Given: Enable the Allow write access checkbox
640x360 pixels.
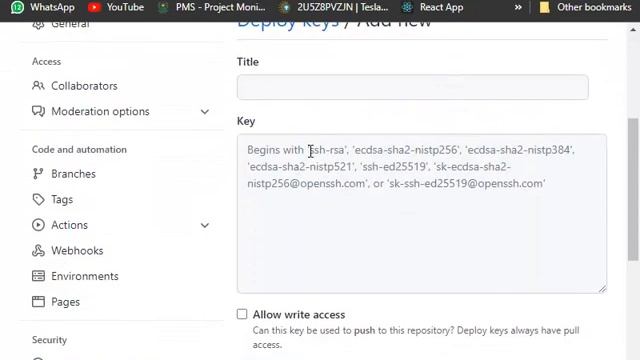Looking at the screenshot, I should coord(242,314).
